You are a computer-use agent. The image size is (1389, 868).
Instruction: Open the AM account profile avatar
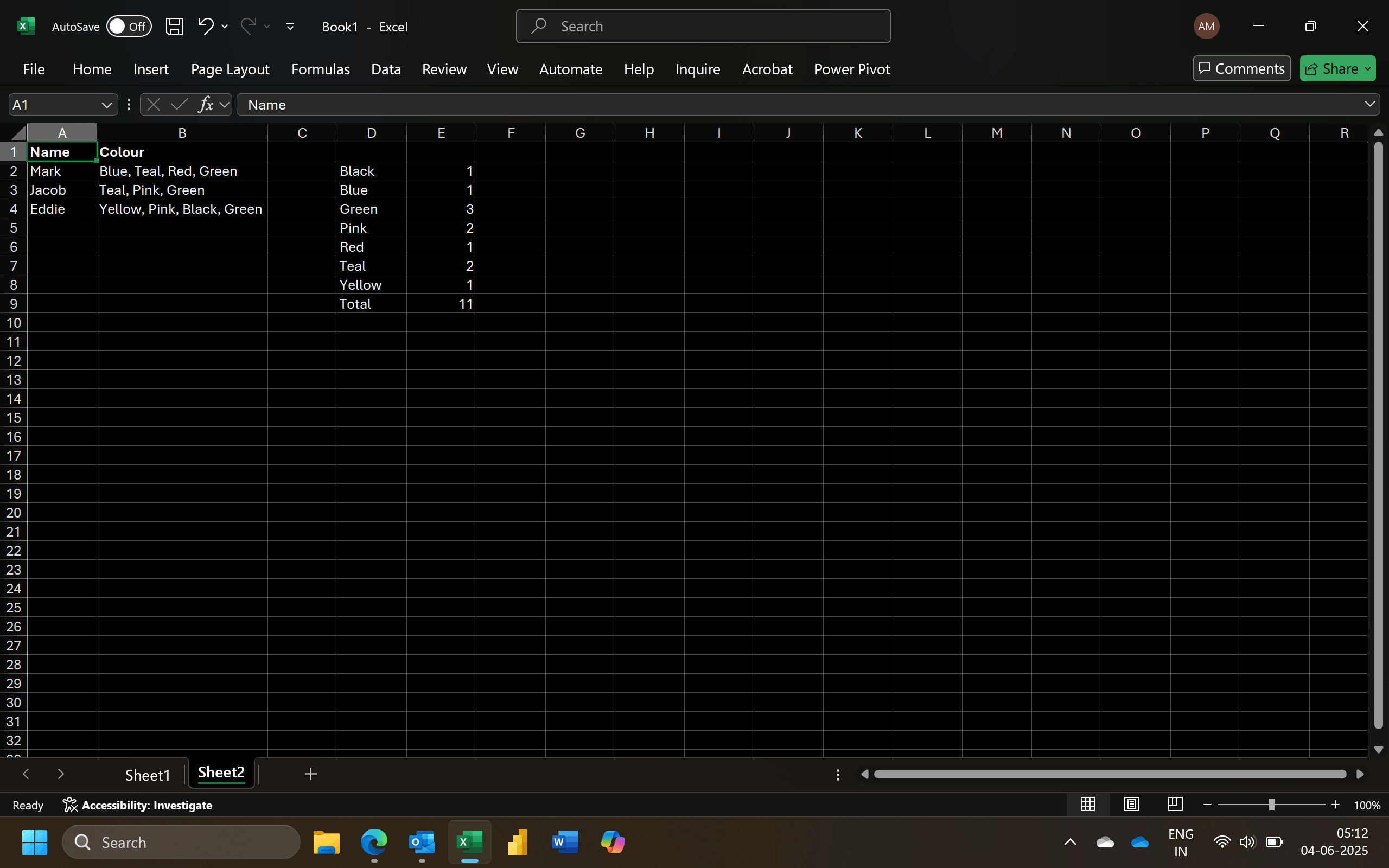pos(1206,27)
